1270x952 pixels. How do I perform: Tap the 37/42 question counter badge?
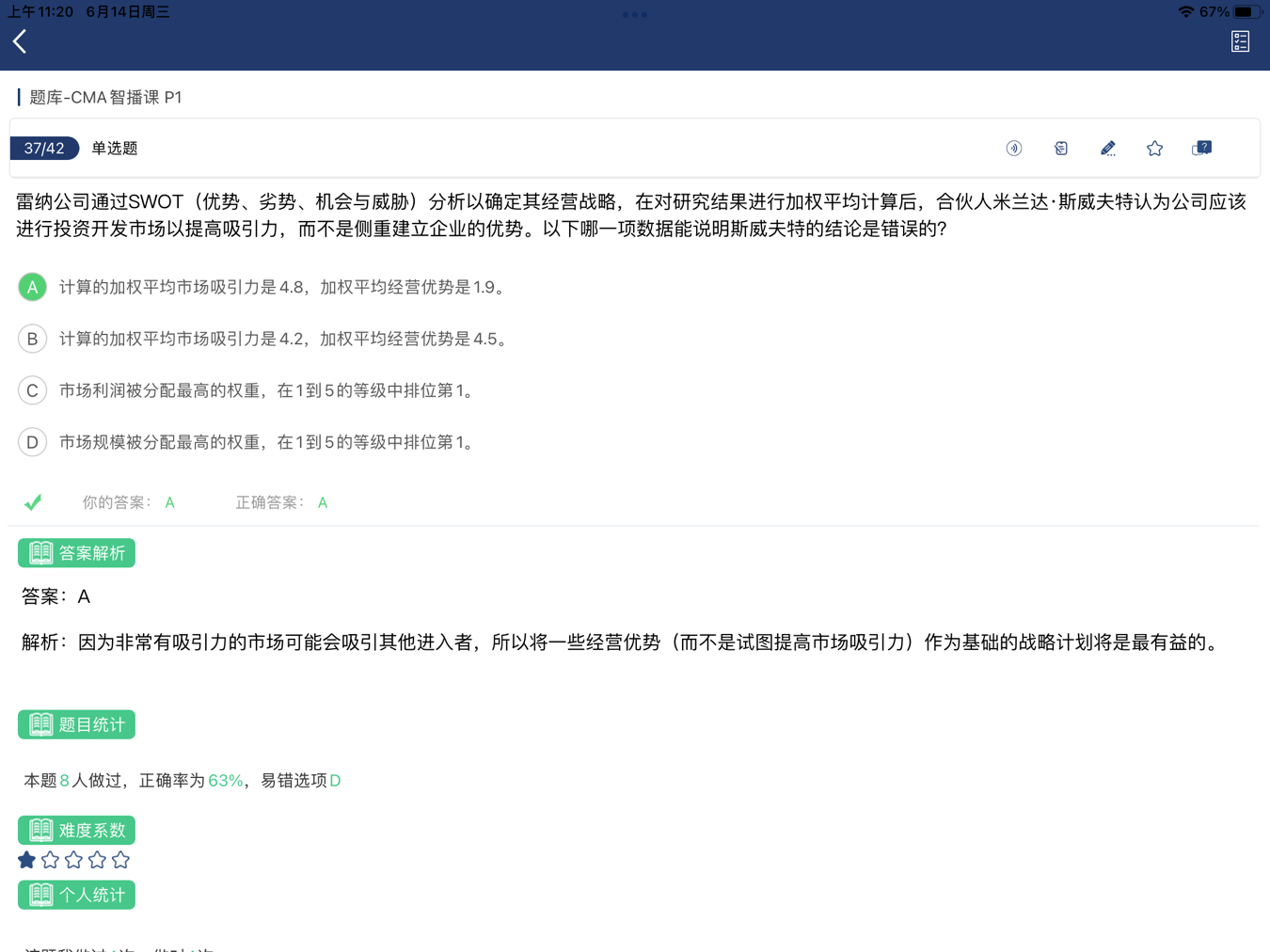[x=44, y=149]
